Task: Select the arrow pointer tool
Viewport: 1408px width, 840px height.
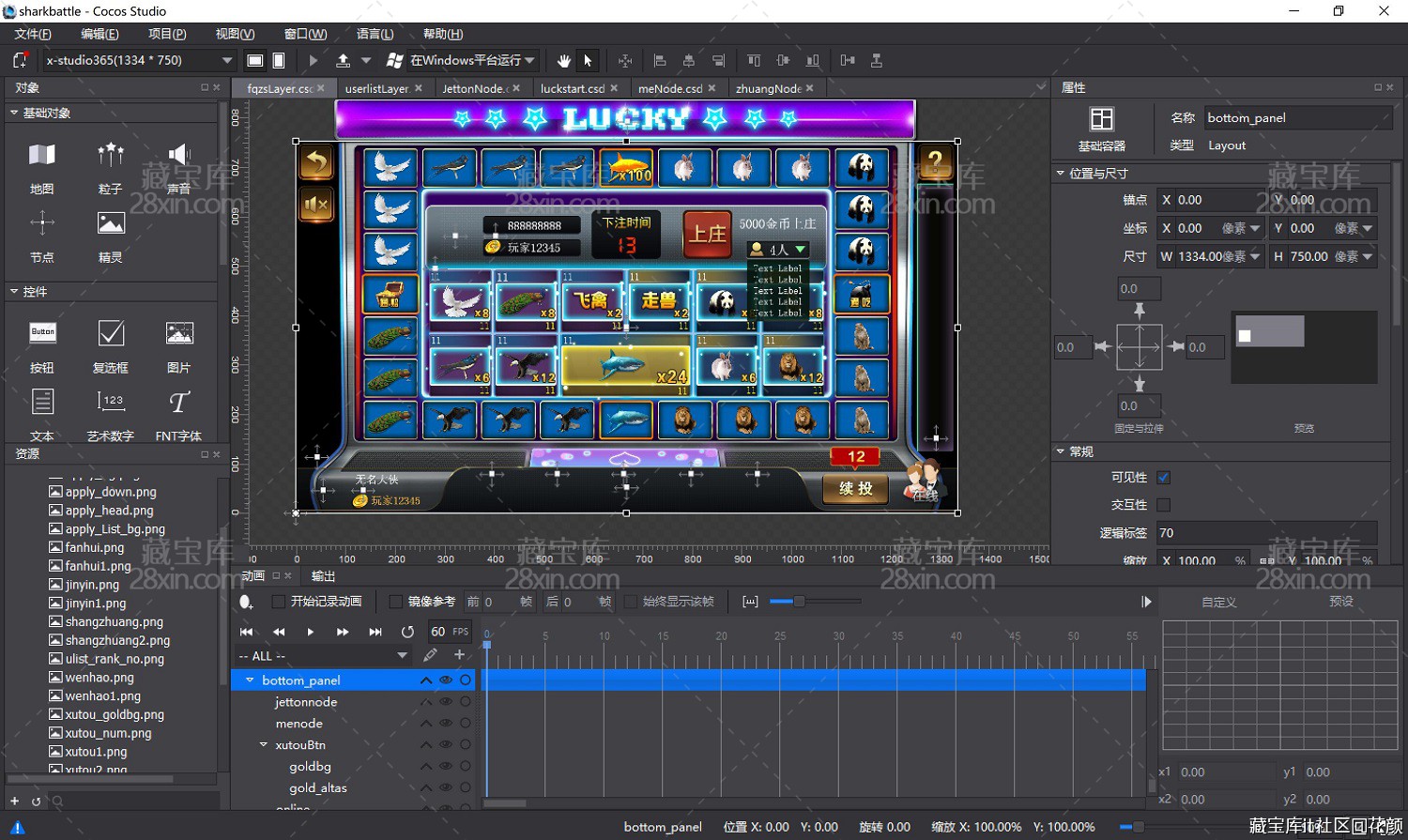Action: point(588,60)
